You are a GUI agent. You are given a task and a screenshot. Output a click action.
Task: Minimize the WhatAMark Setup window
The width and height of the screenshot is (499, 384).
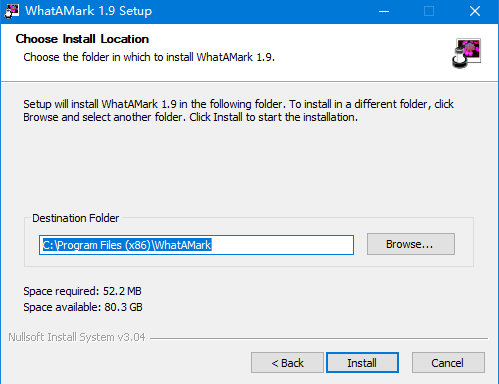point(384,11)
